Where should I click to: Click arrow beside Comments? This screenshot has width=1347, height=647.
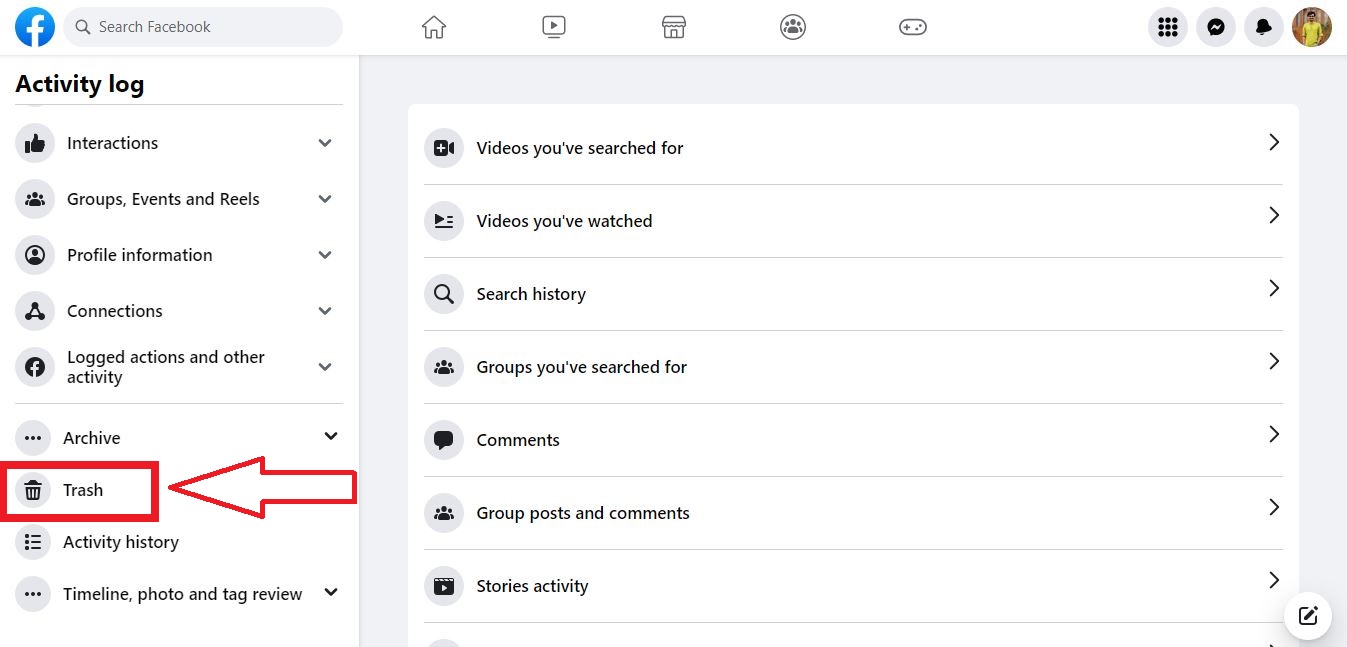pyautogui.click(x=1274, y=434)
